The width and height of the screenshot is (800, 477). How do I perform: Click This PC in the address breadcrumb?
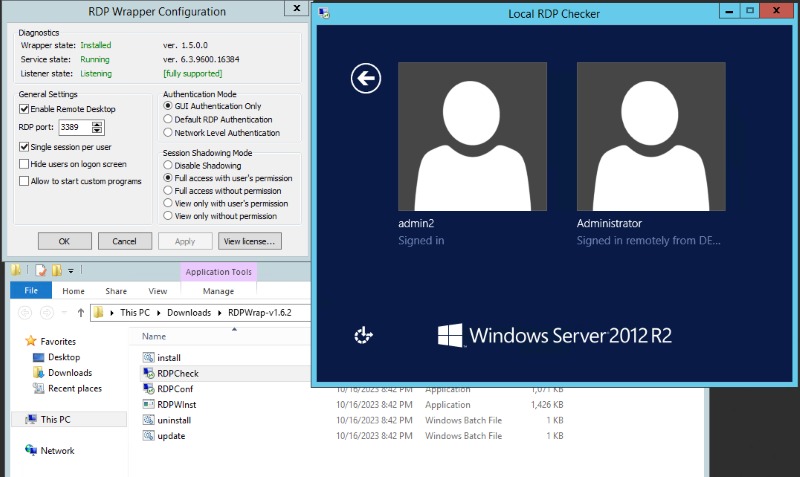135,313
